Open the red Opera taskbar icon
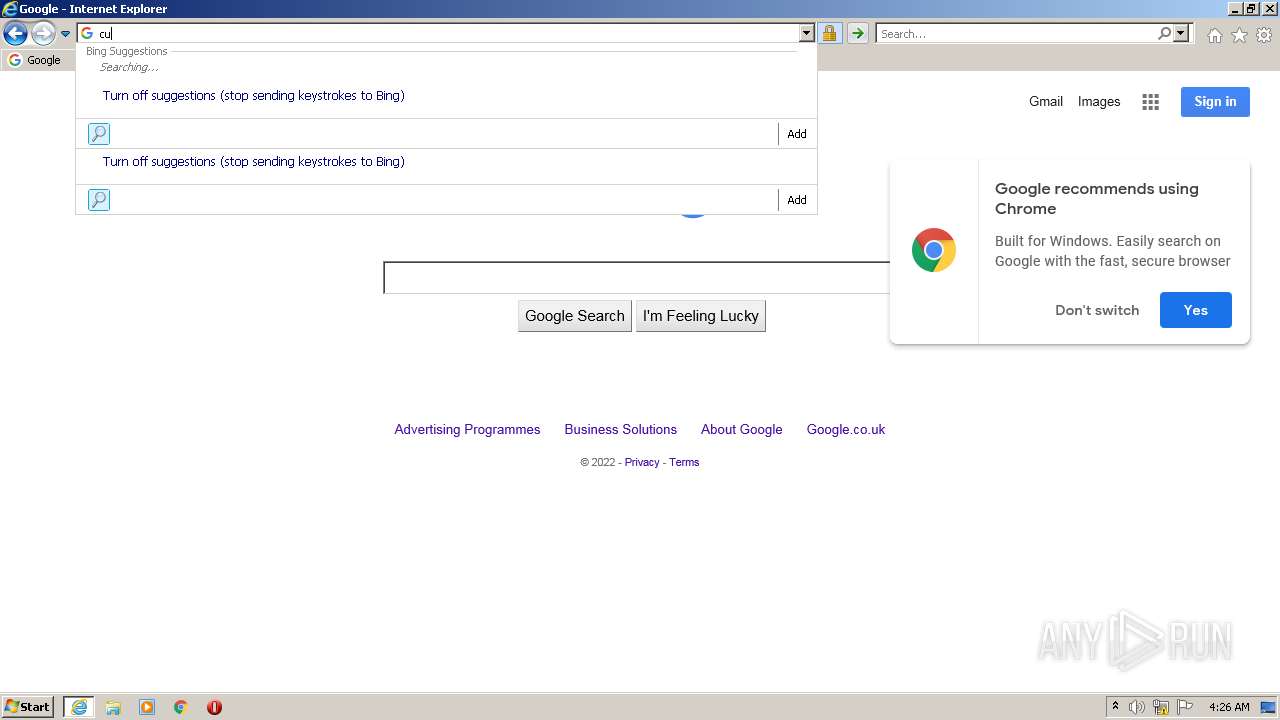Screen dimensions: 1280x720 tap(214, 707)
